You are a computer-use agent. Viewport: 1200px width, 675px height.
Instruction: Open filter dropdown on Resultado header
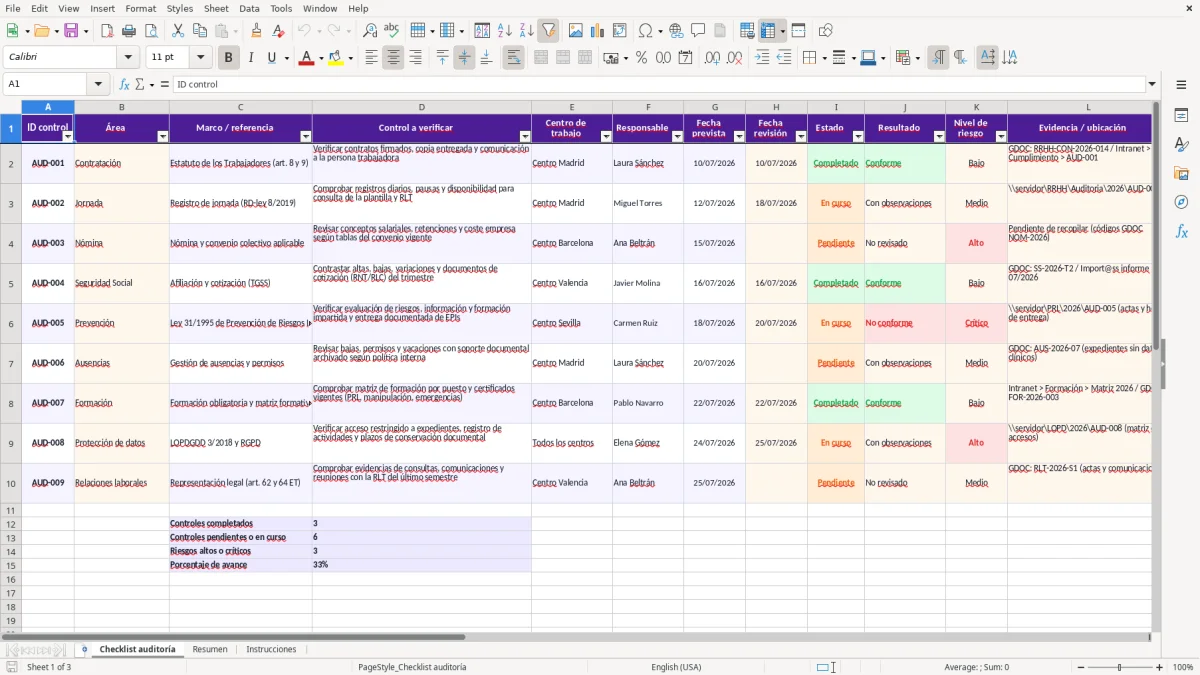(x=938, y=137)
